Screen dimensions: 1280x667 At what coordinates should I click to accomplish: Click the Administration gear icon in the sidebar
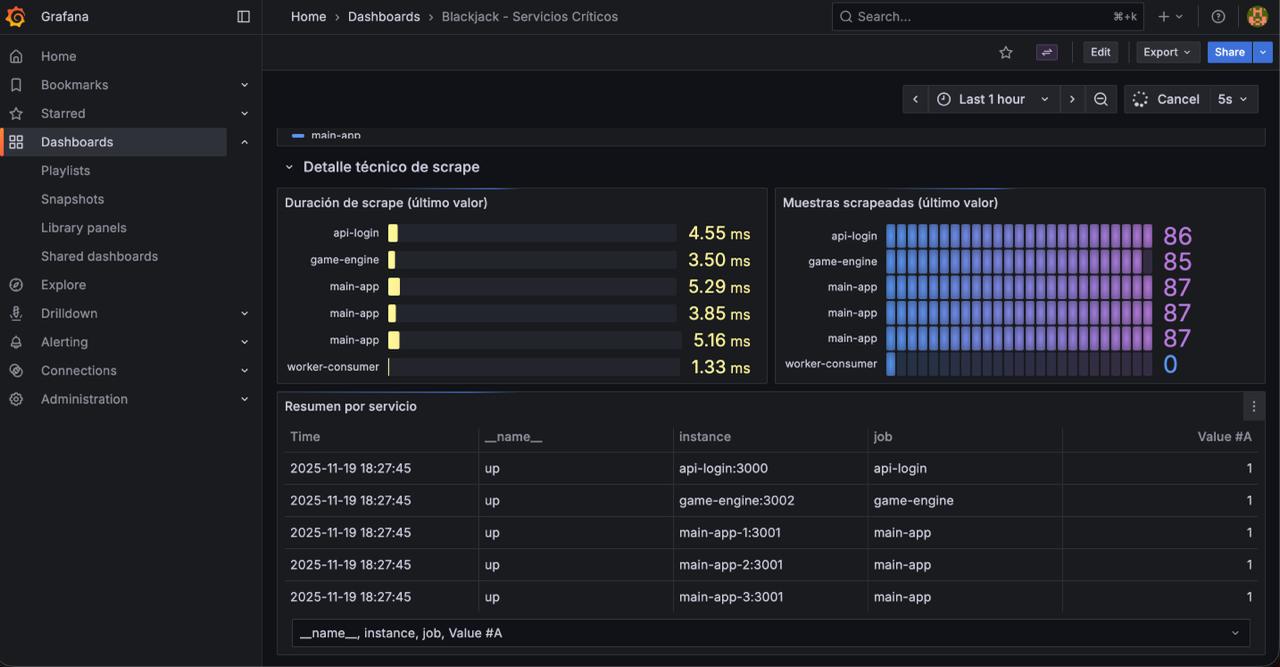click(16, 399)
